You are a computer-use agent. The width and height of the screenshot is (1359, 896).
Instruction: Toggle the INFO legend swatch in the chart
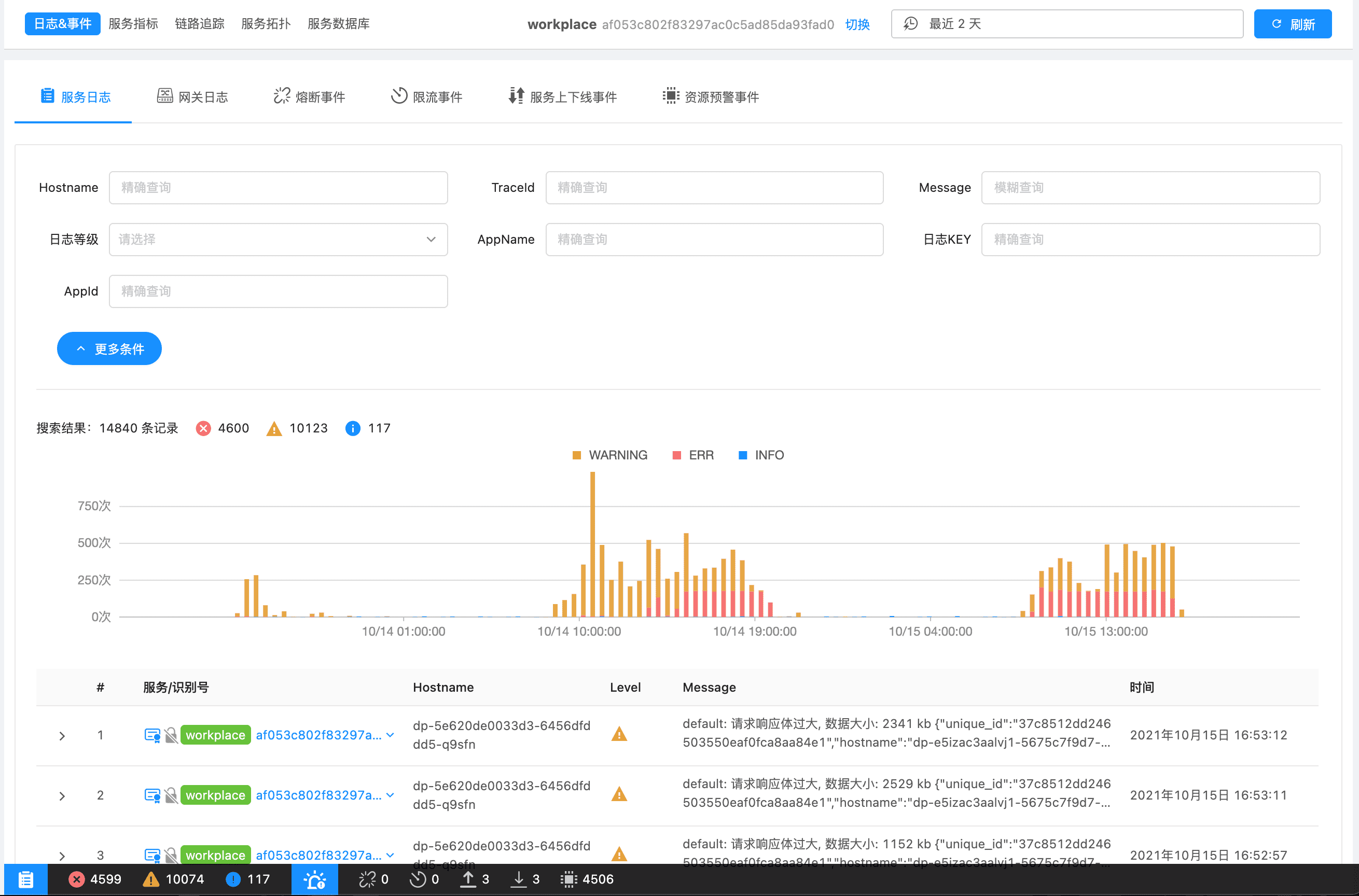743,455
